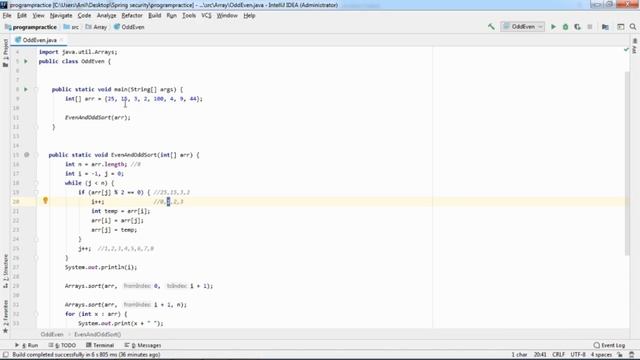This screenshot has height=360, width=640.
Task: Click the grey Stop square icon
Action: [590, 27]
